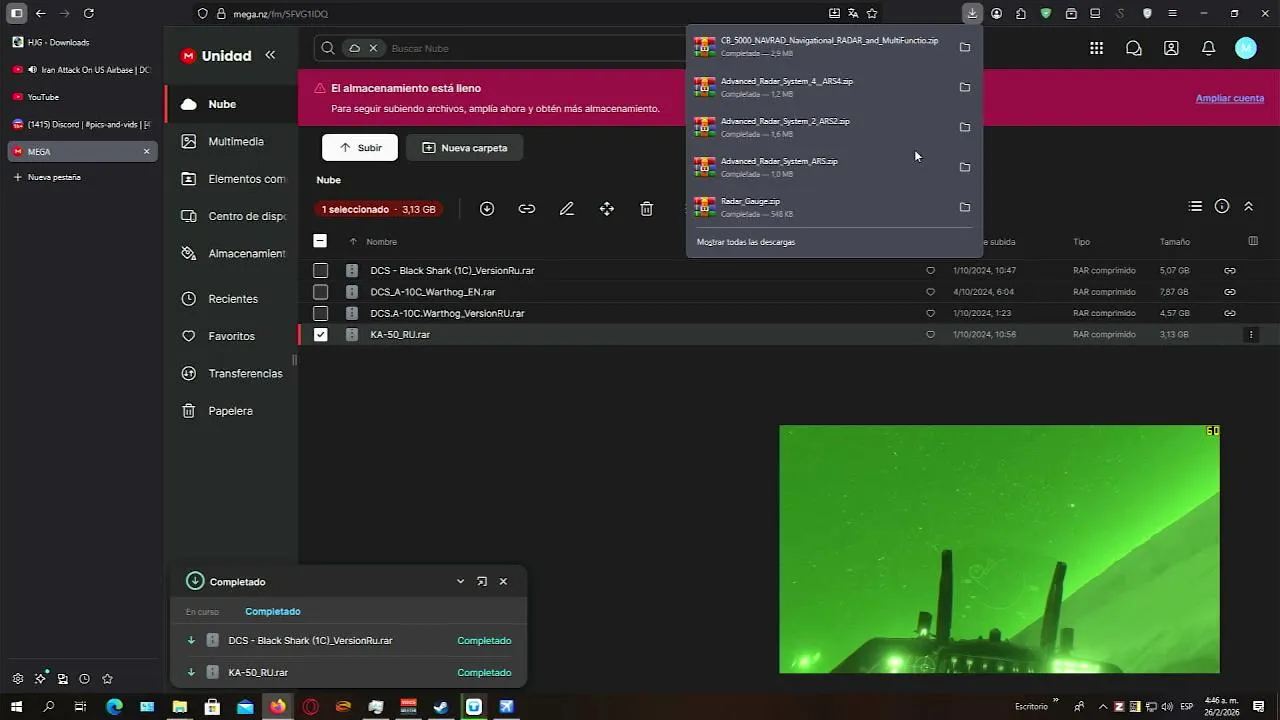This screenshot has height=720, width=1280.
Task: Open Steam from the taskbar
Action: [x=441, y=706]
